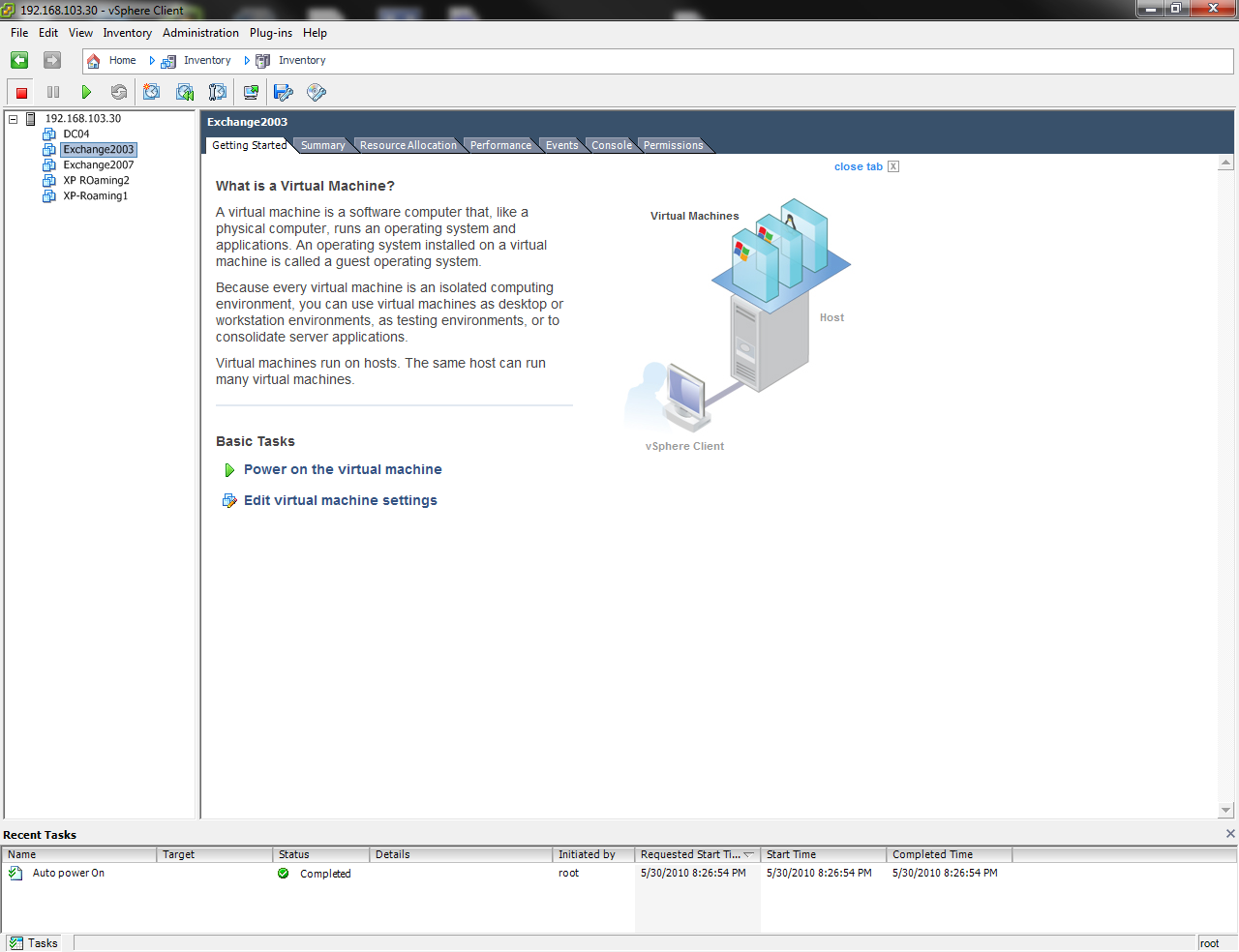1239x952 pixels.
Task: Launch the virtual machine console icon
Action: point(251,92)
